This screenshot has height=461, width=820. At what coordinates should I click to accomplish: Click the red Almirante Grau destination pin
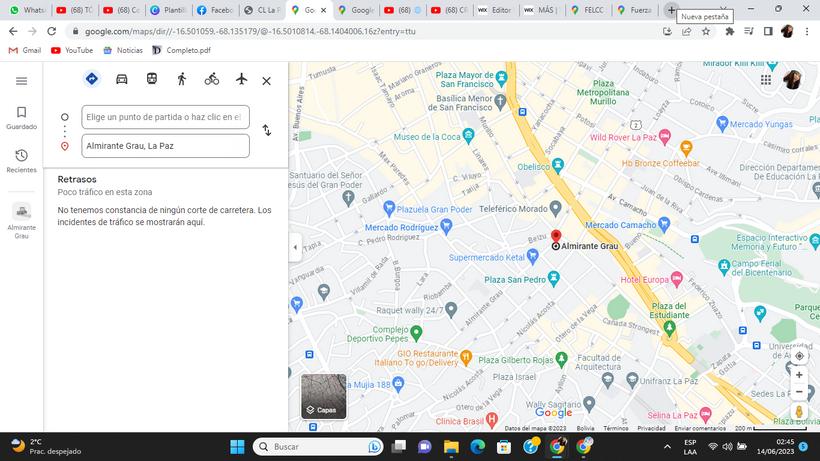(556, 236)
